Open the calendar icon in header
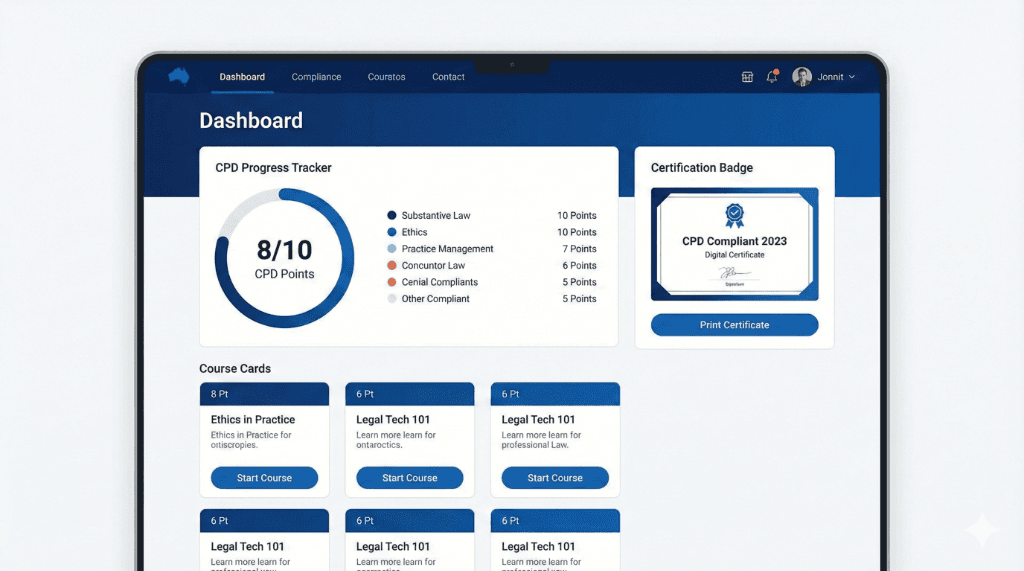The height and width of the screenshot is (571, 1024). click(x=747, y=77)
